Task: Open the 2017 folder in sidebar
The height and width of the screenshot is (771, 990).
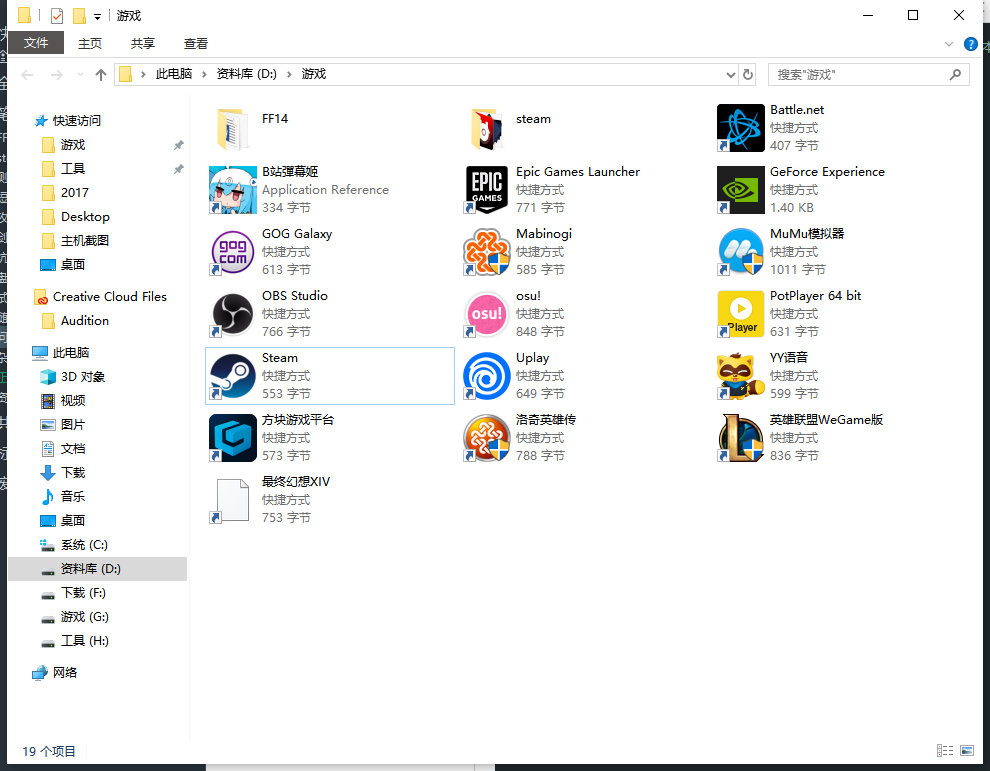Action: tap(75, 193)
